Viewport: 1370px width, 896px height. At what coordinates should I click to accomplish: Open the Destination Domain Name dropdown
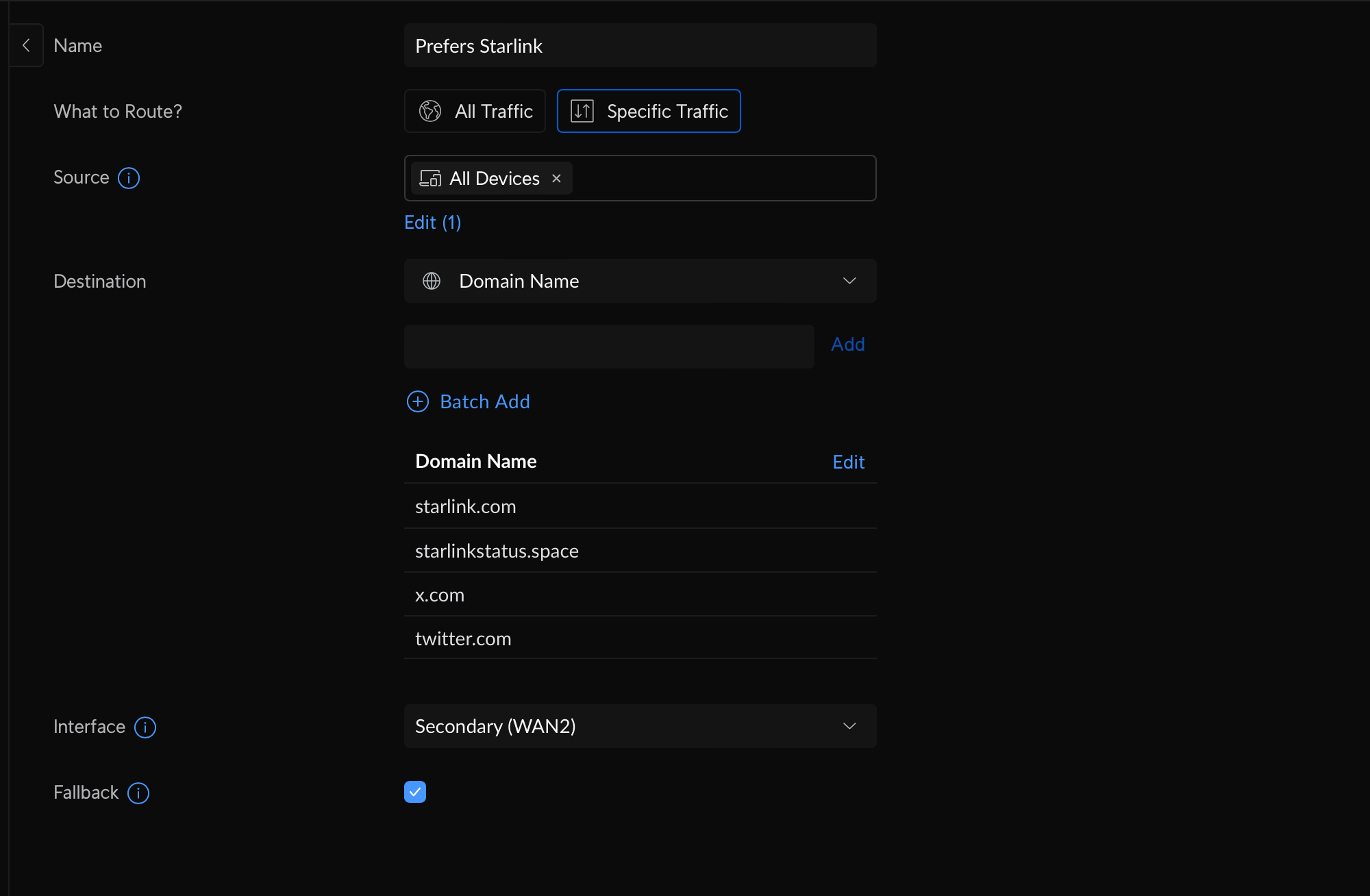[x=640, y=281]
